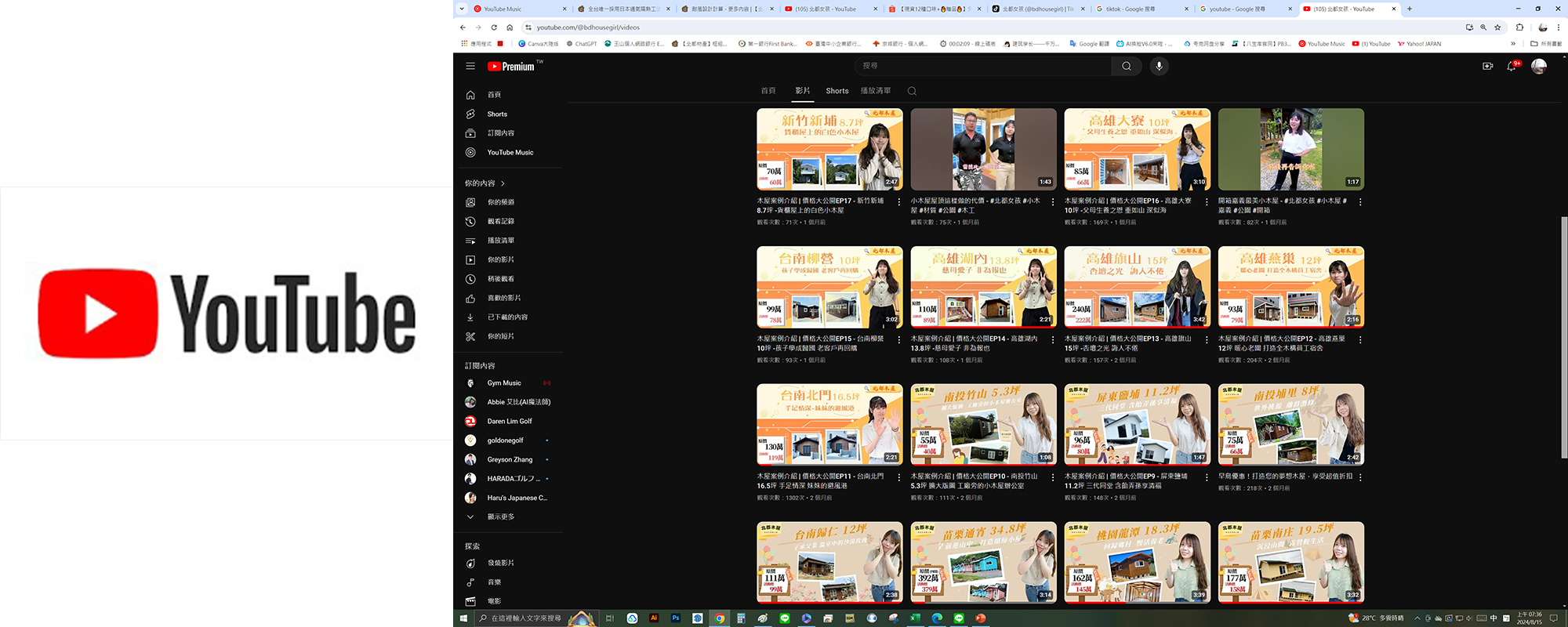Open the Chrome three-dot menu

click(x=1559, y=27)
